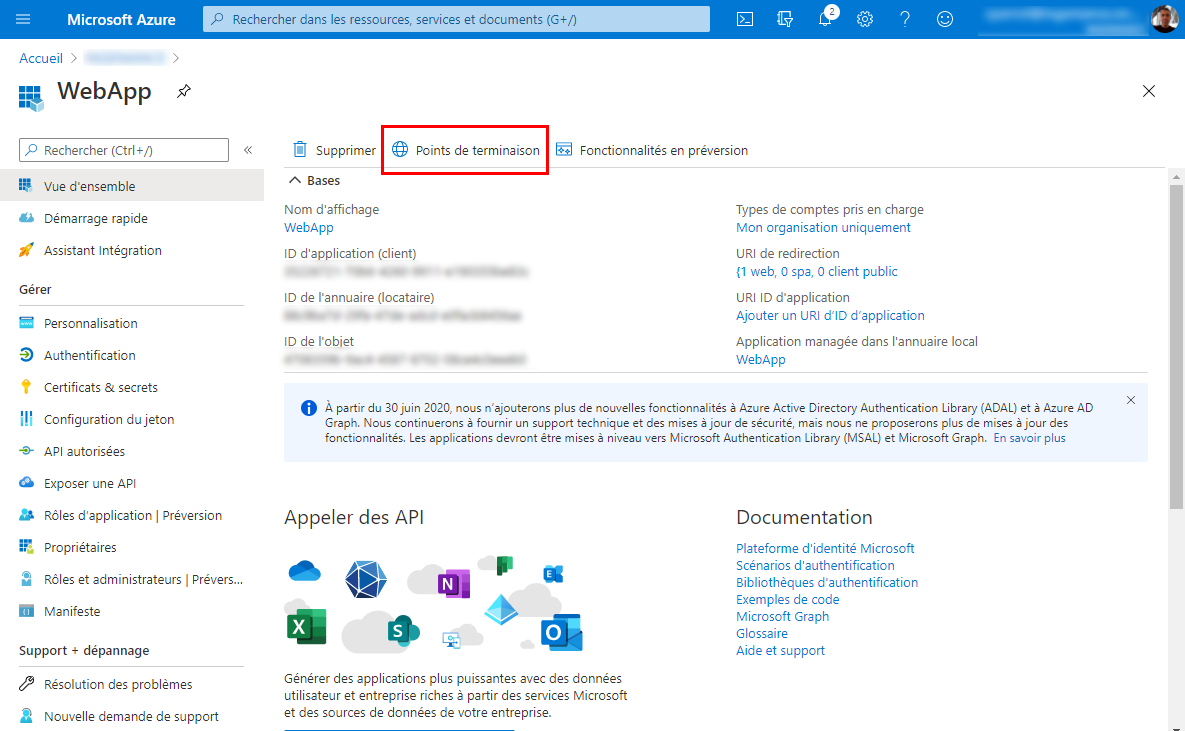Image resolution: width=1185 pixels, height=731 pixels.
Task: Open Nouvelle demande de support
Action: (x=131, y=716)
